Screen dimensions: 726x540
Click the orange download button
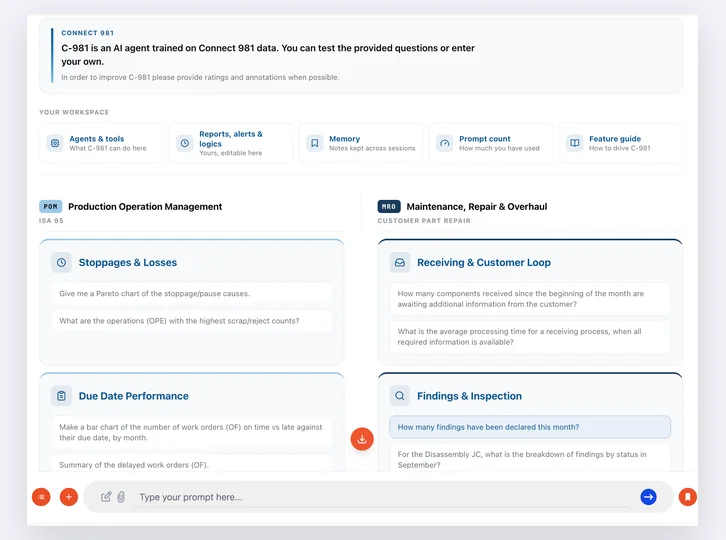(x=362, y=439)
